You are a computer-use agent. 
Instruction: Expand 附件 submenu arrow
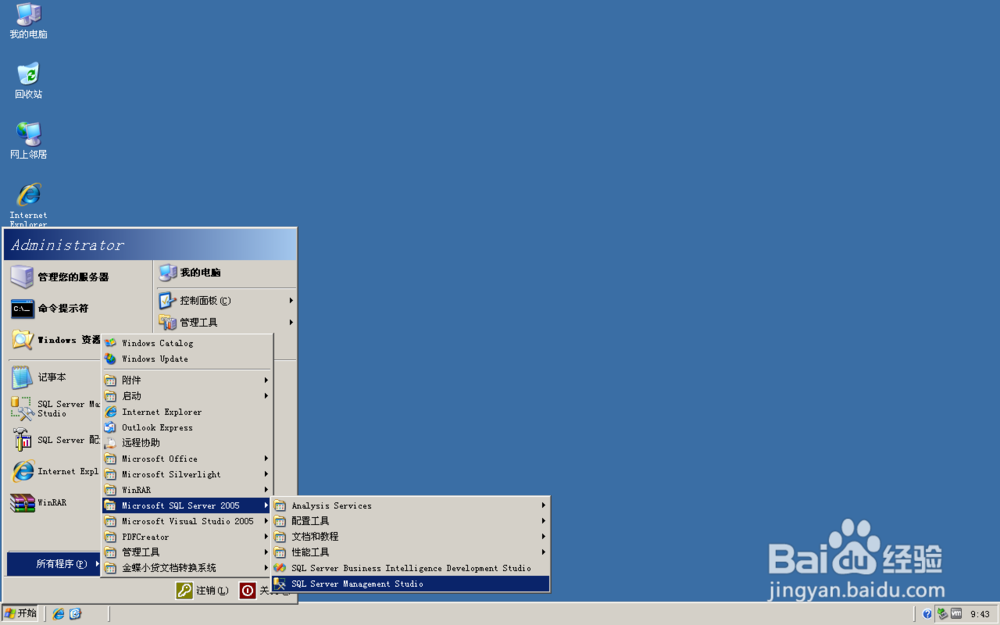[266, 380]
